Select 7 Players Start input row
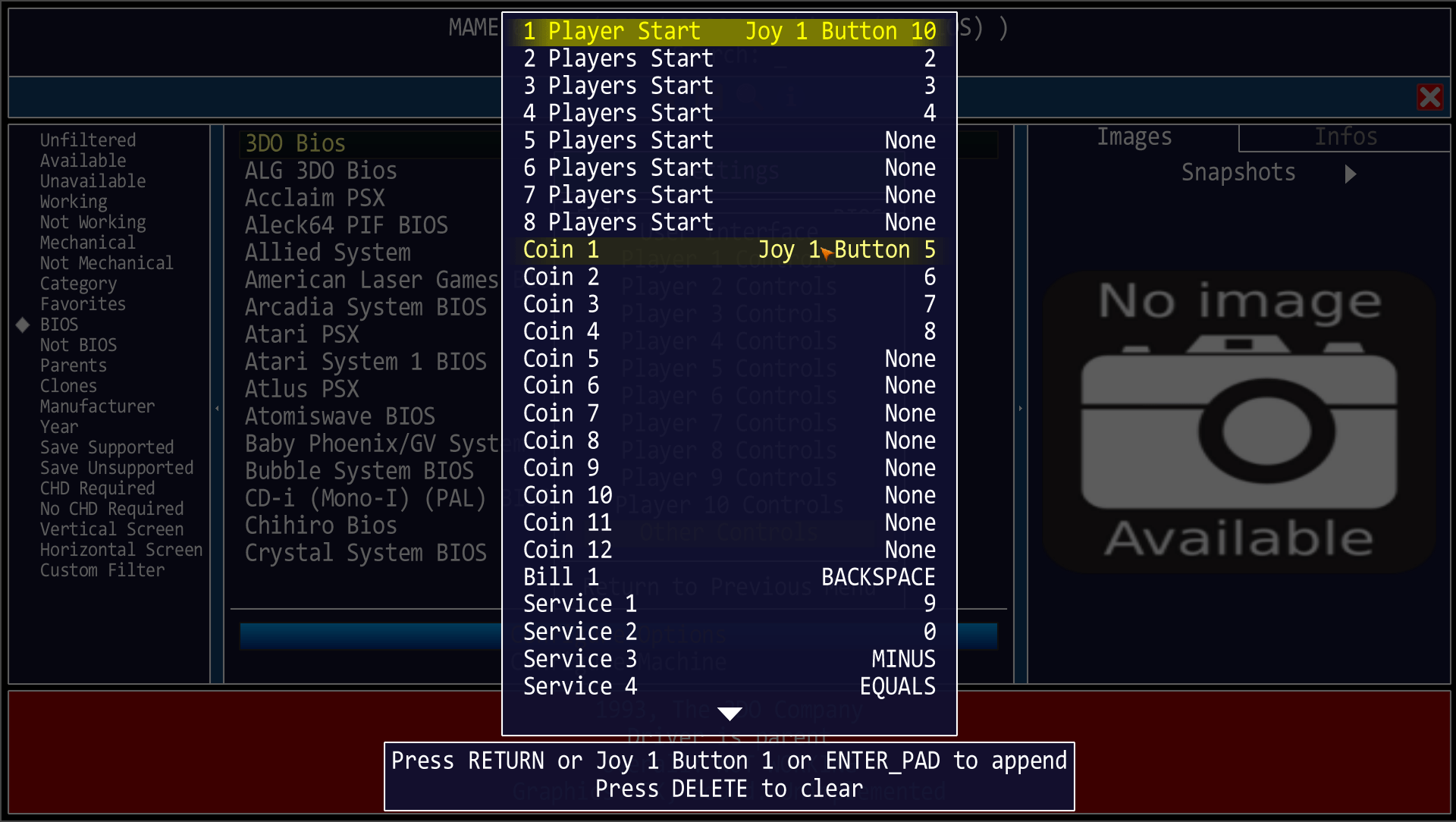1456x822 pixels. click(730, 195)
